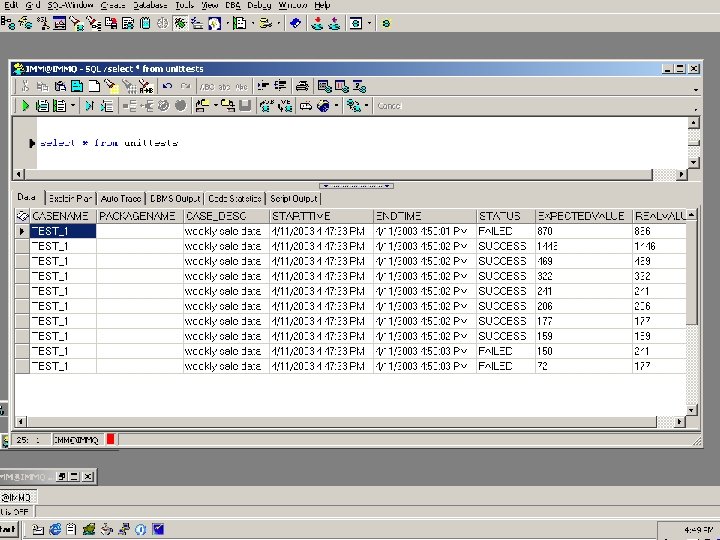Image resolution: width=720 pixels, height=540 pixels.
Task: Click the lowercase abc conversion icon
Action: [x=224, y=86]
